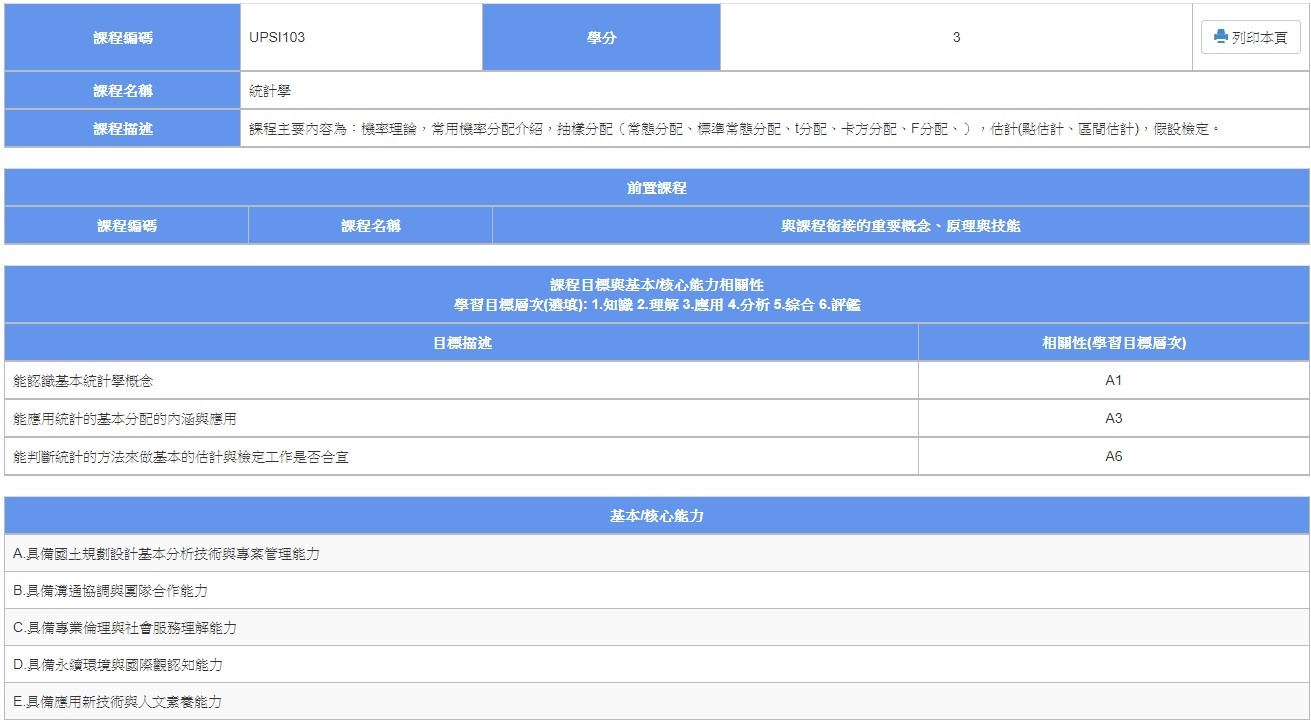This screenshot has height=722, width=1311.
Task: Click the 目標描述 column header
Action: pos(461,343)
